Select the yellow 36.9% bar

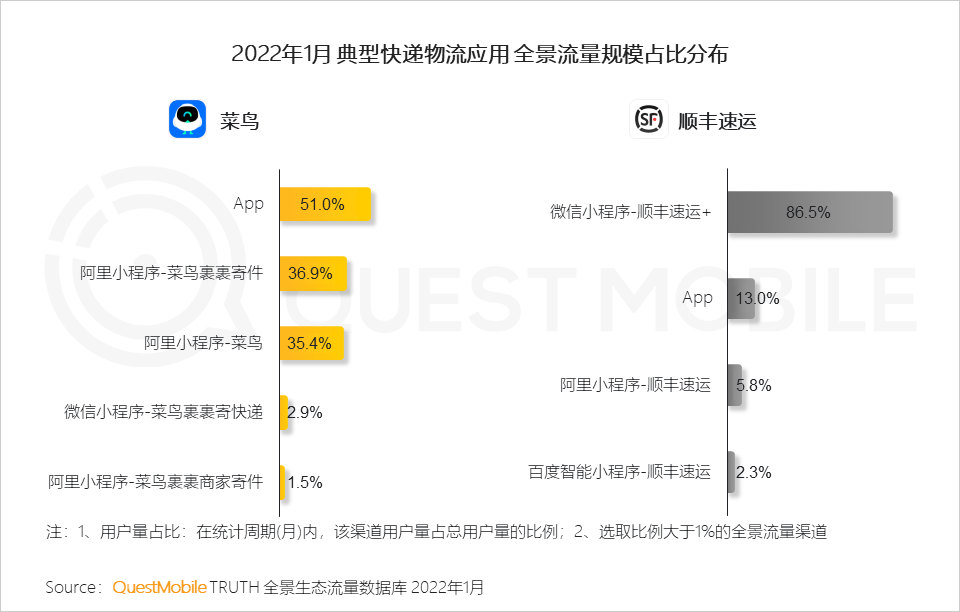313,273
